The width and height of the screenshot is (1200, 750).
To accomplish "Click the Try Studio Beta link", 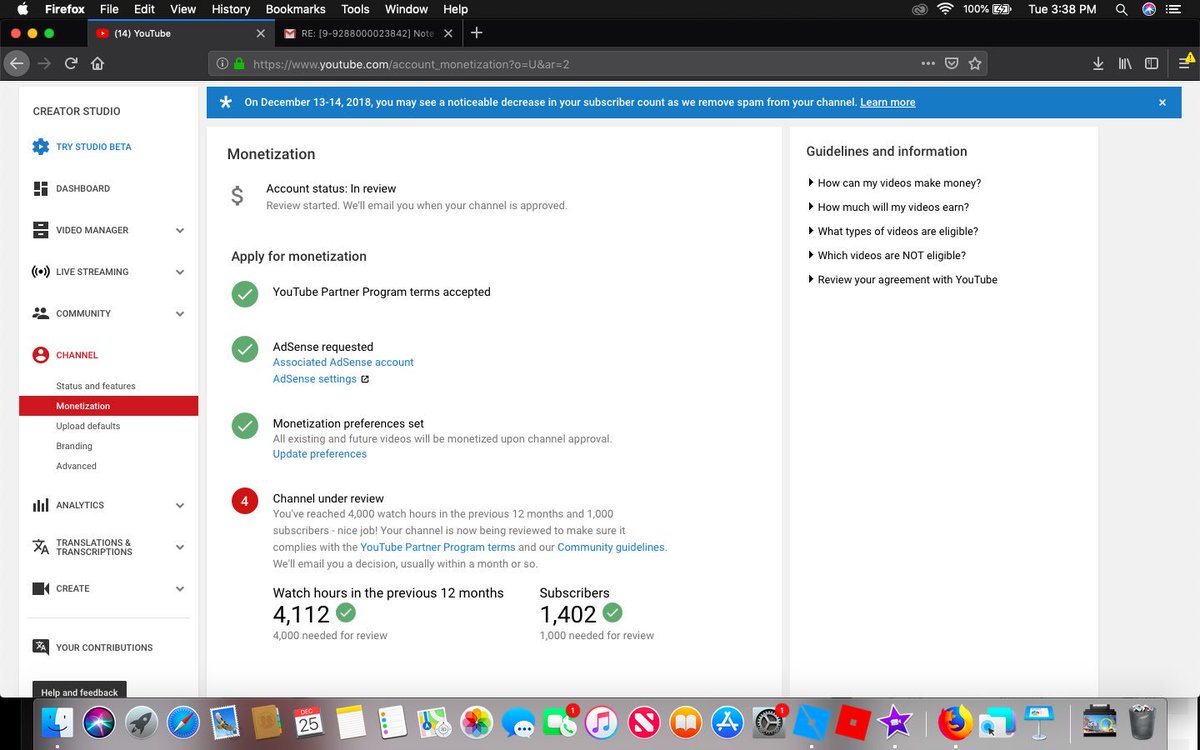I will coord(93,147).
